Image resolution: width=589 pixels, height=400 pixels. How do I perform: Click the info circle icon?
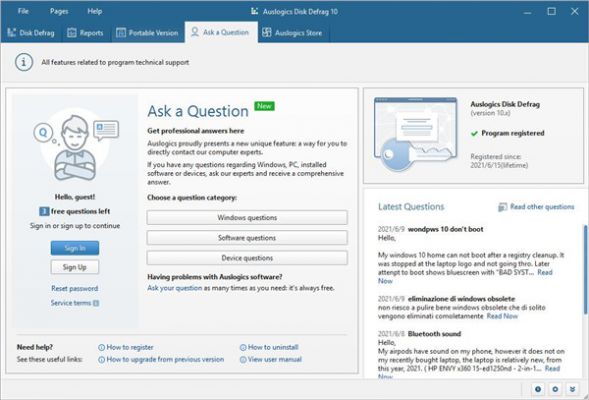(24, 62)
